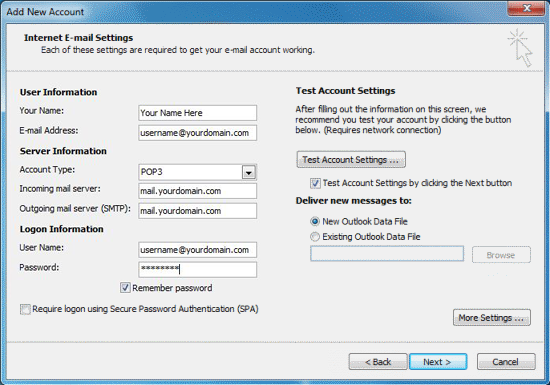Viewport: 550px width, 385px height.
Task: Enable Require logon using Secure Password Authentication
Action: (25, 309)
